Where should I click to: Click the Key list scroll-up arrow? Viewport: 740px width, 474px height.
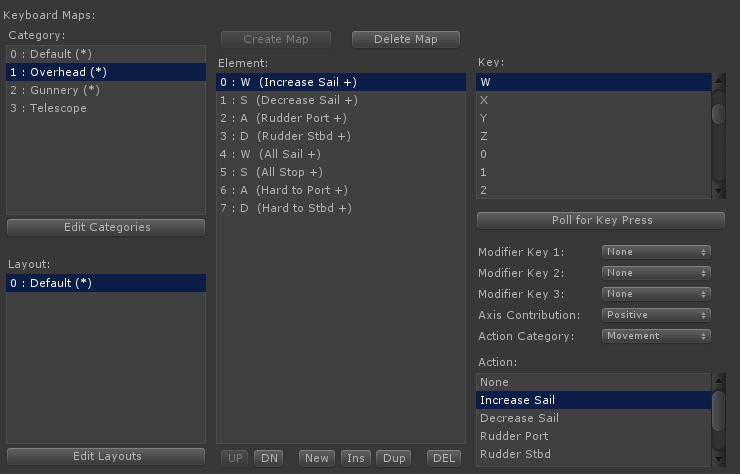click(718, 80)
